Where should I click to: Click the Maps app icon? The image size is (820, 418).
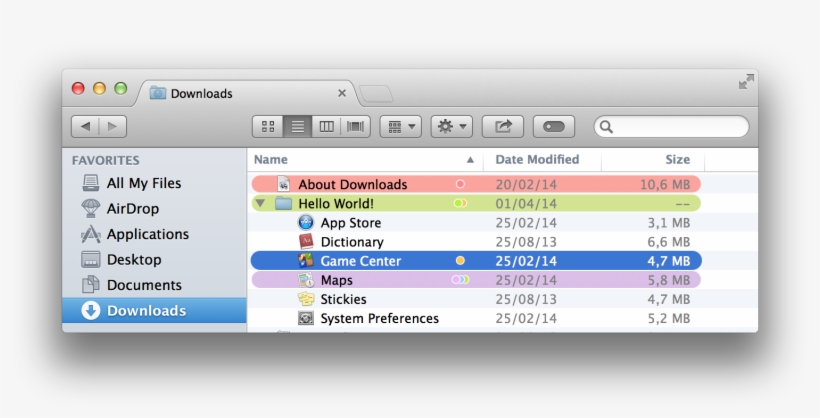[306, 280]
